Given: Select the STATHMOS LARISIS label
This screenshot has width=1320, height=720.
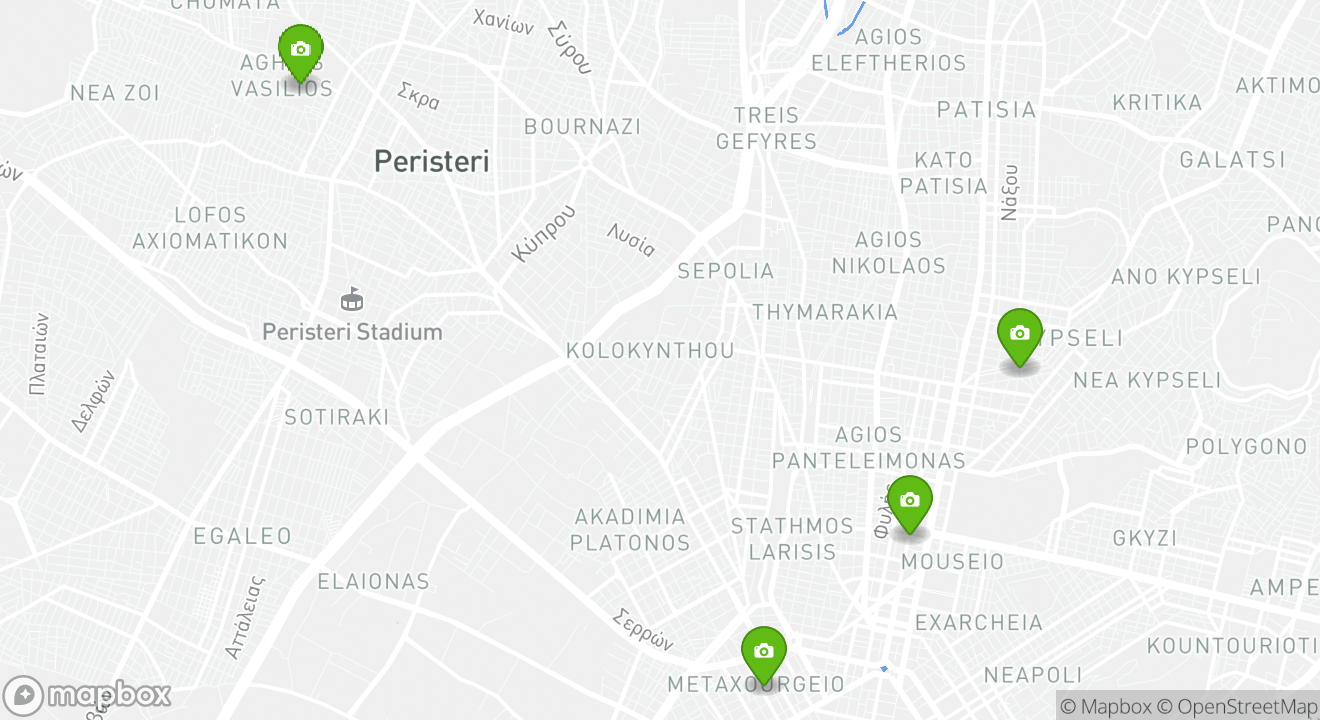Looking at the screenshot, I should [x=792, y=539].
